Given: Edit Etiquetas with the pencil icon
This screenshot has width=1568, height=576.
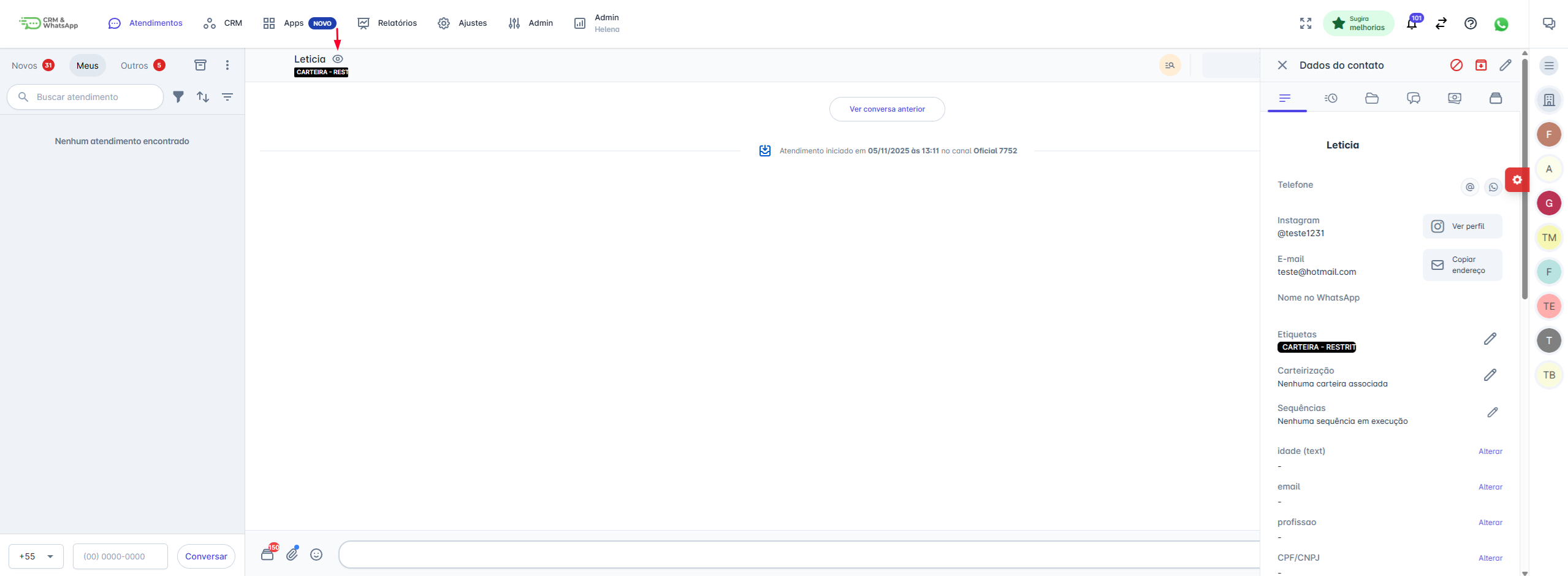Looking at the screenshot, I should [1490, 339].
